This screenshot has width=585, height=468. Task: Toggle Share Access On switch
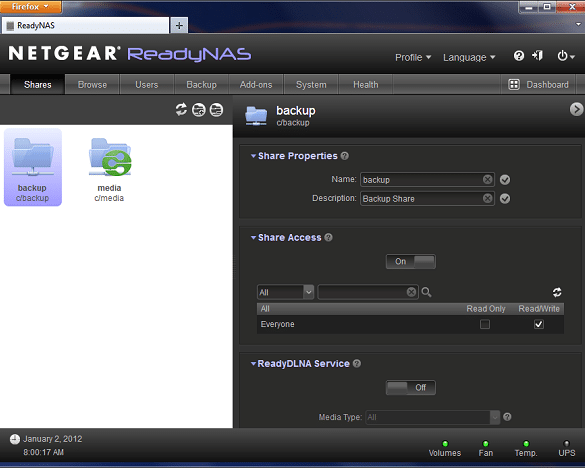pos(410,262)
